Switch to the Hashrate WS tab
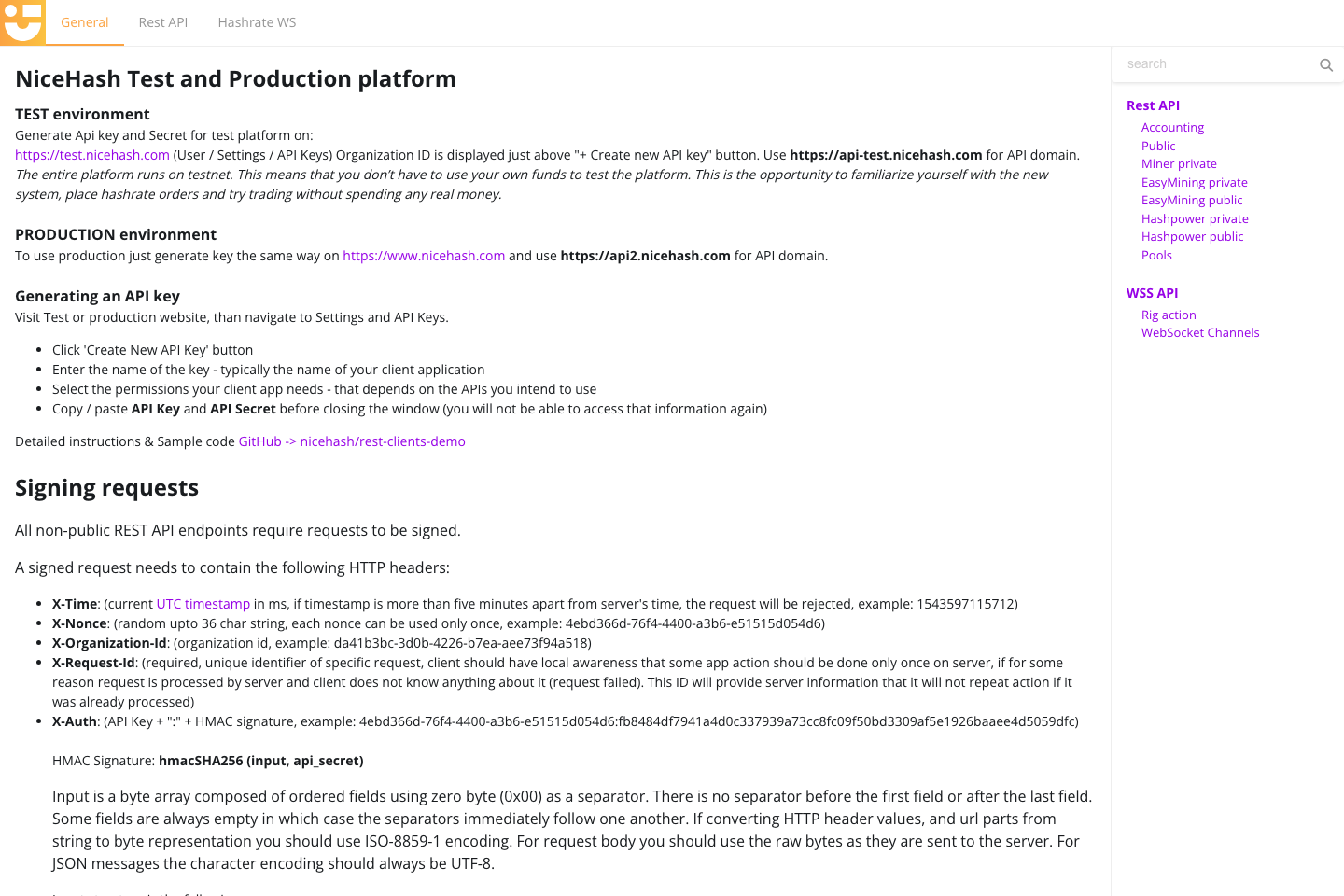The height and width of the screenshot is (896, 1344). click(257, 21)
